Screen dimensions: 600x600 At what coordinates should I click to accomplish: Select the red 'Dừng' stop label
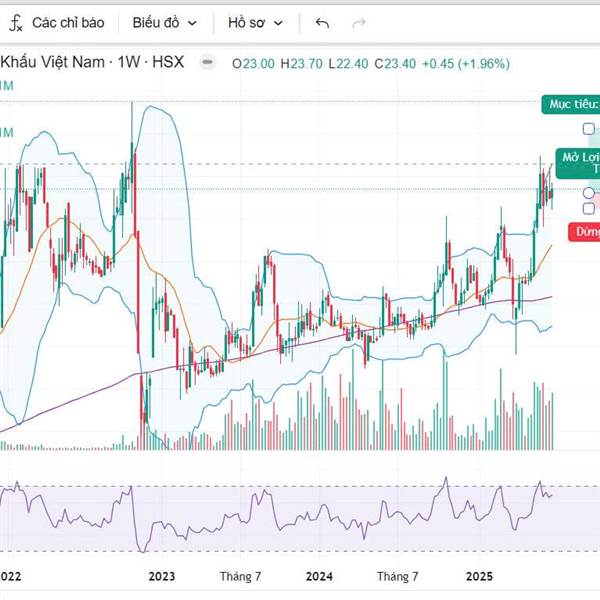pos(584,232)
